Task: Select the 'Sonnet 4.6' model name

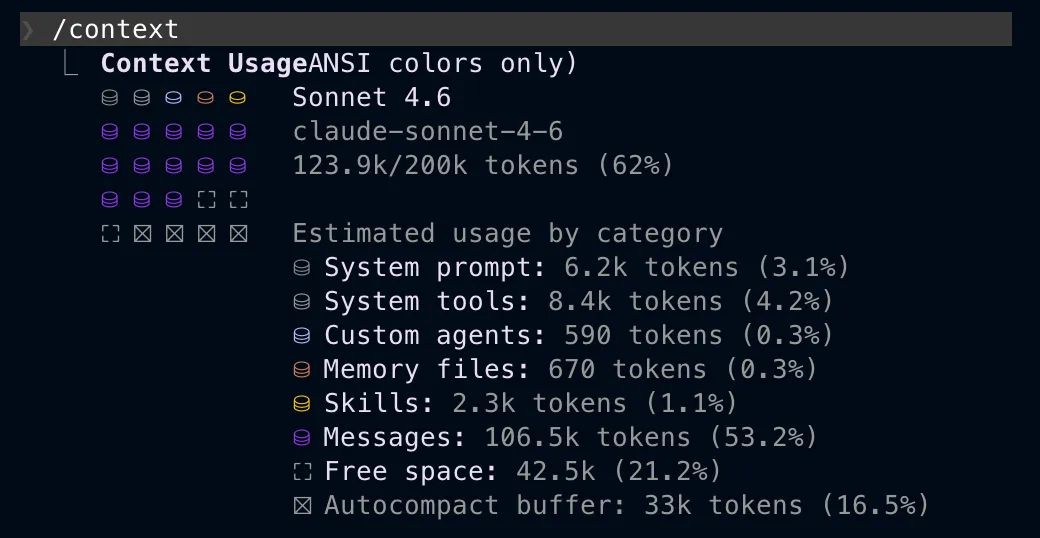Action: click(372, 98)
